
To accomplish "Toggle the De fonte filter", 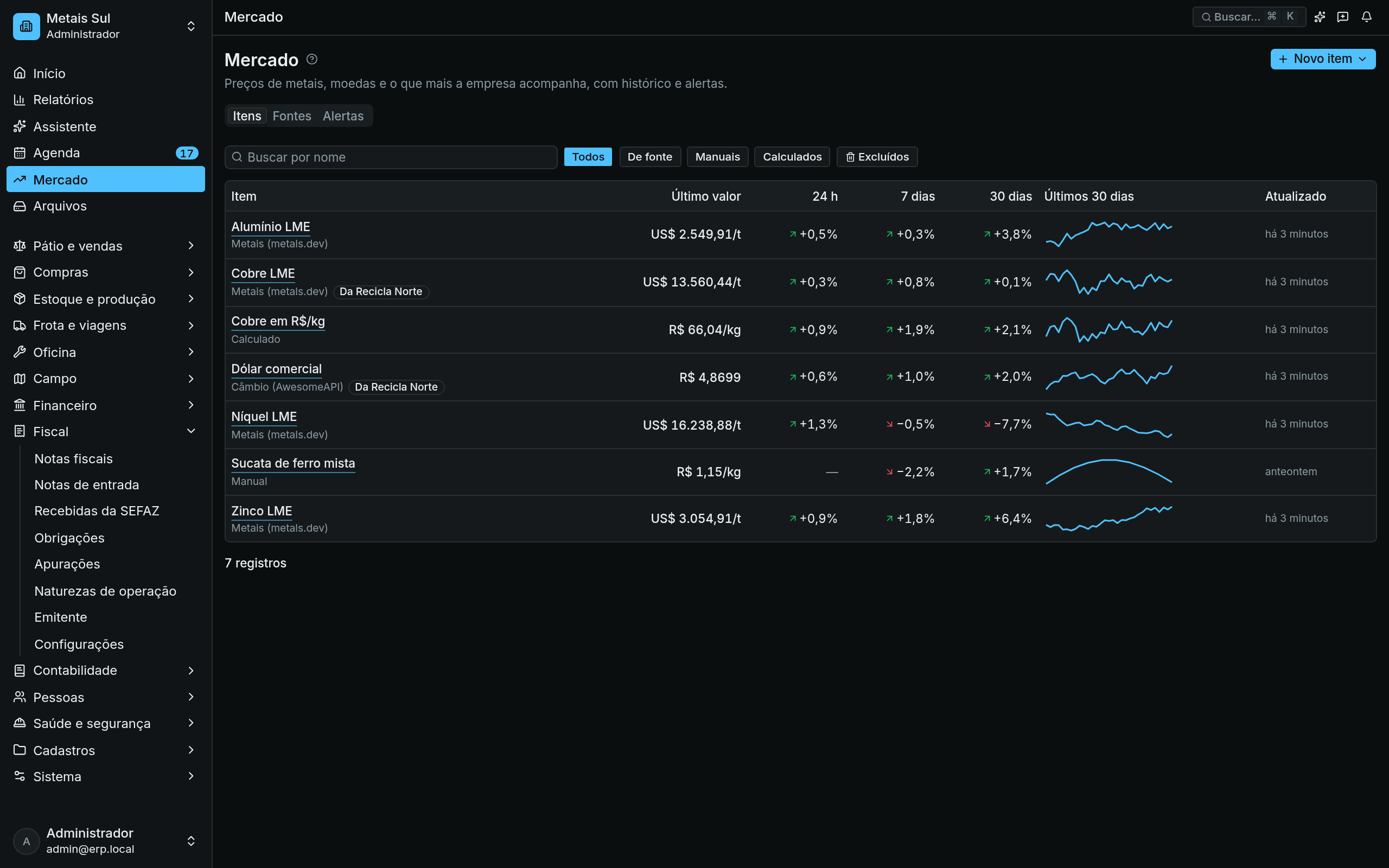I will pyautogui.click(x=649, y=157).
